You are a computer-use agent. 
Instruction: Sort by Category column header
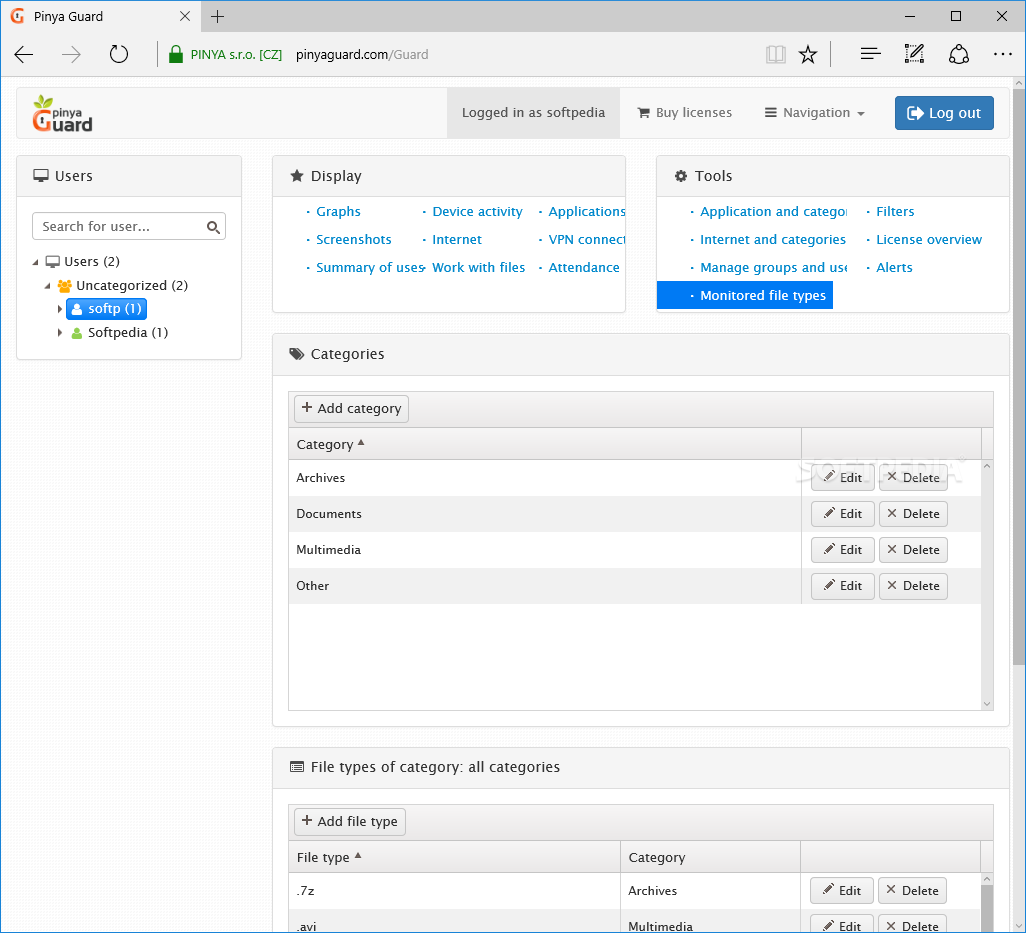point(544,444)
